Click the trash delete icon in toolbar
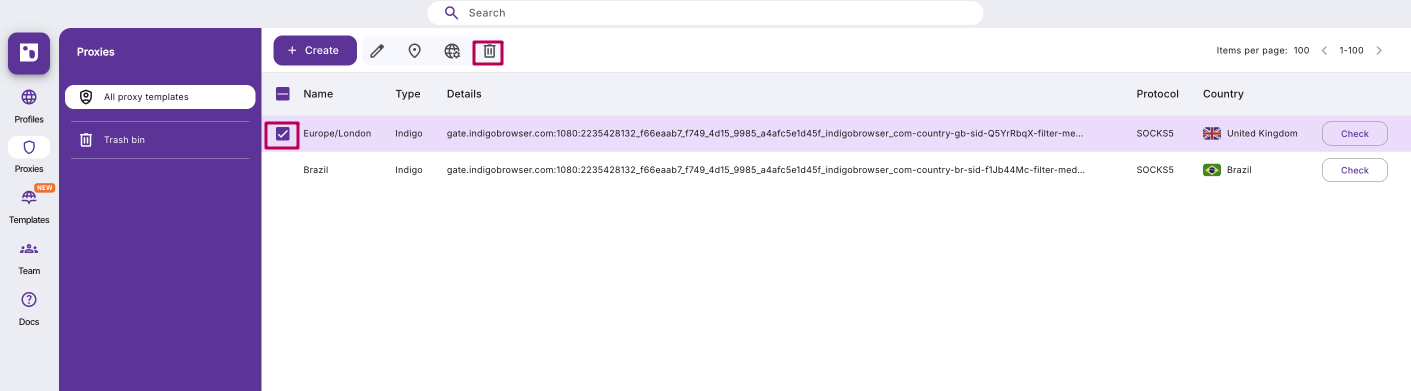The image size is (1411, 391). click(x=489, y=51)
